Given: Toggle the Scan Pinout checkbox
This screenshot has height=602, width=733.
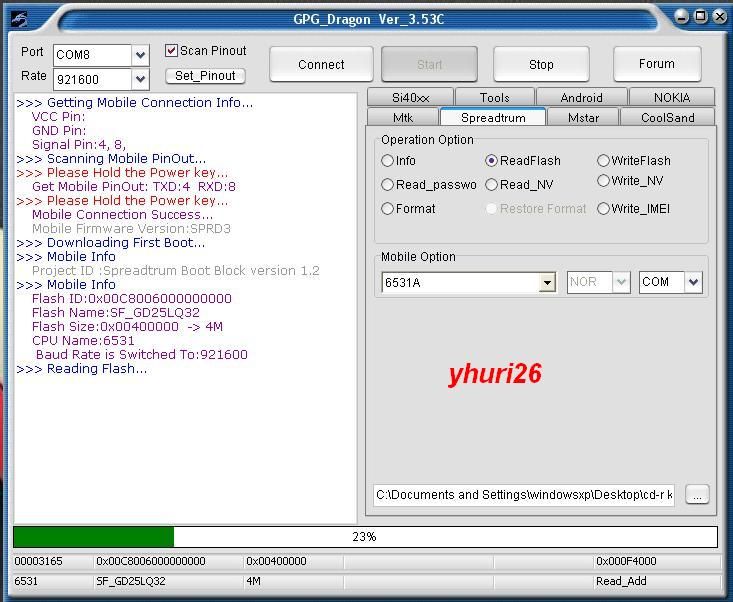Looking at the screenshot, I should [171, 51].
